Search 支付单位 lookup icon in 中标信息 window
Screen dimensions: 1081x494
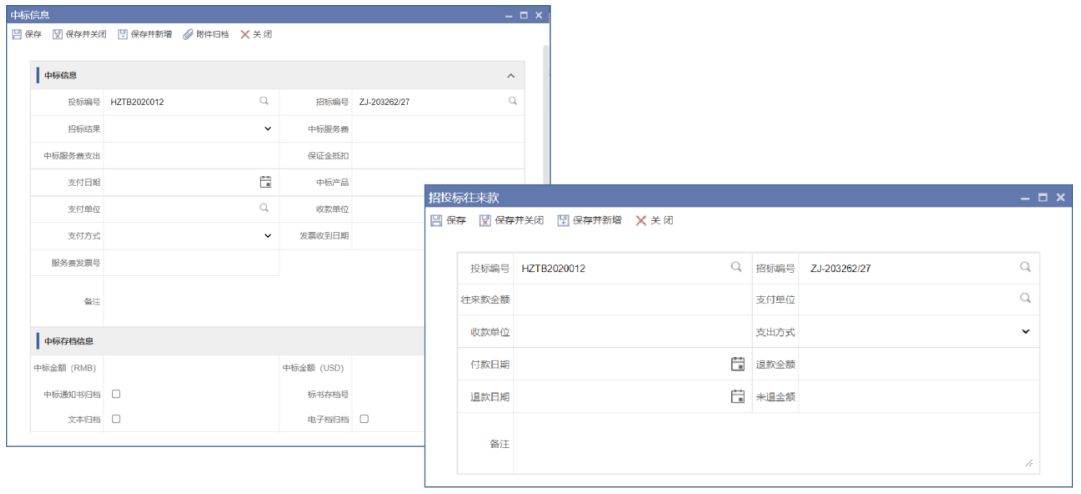[264, 208]
